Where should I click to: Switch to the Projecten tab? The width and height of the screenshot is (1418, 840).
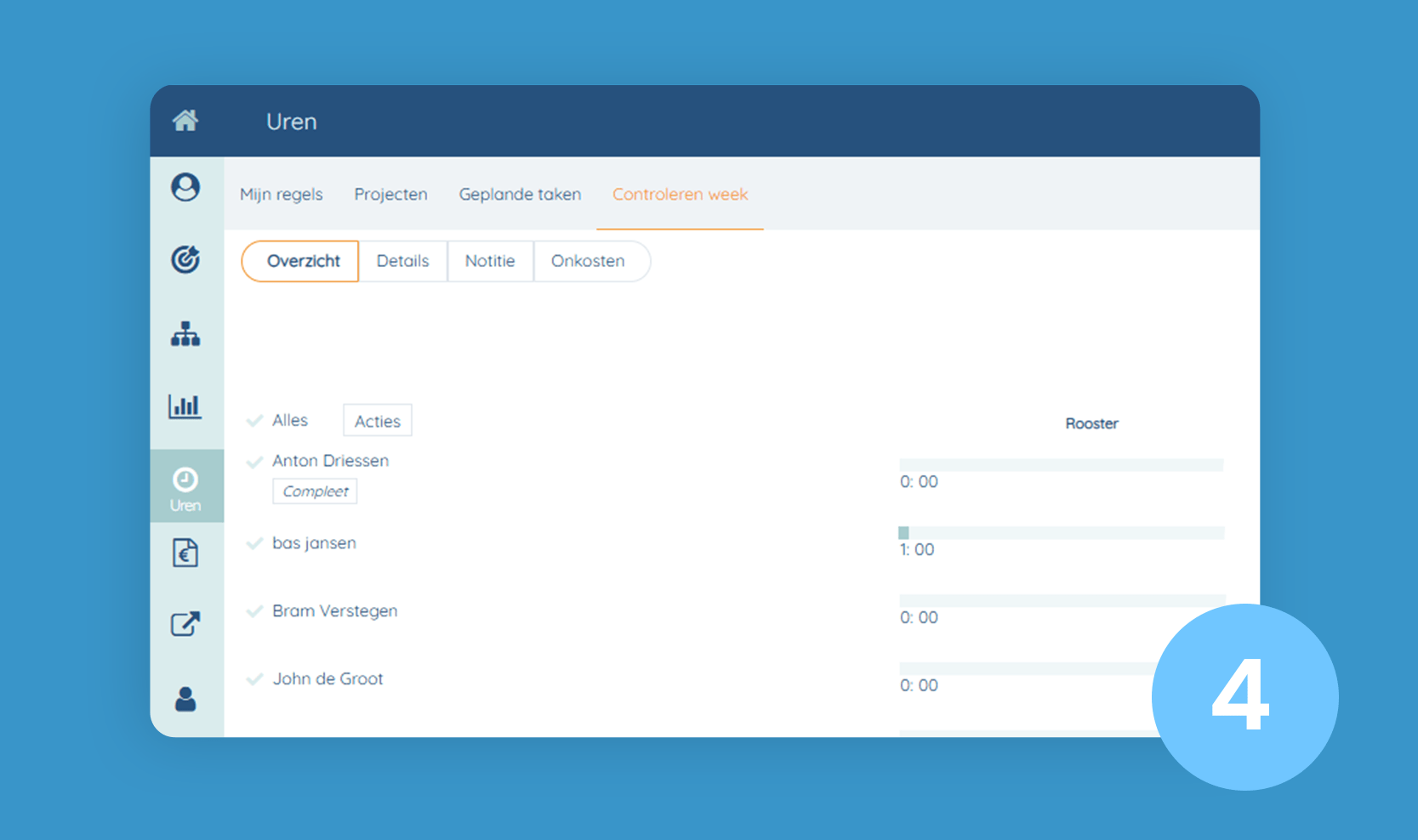point(390,195)
